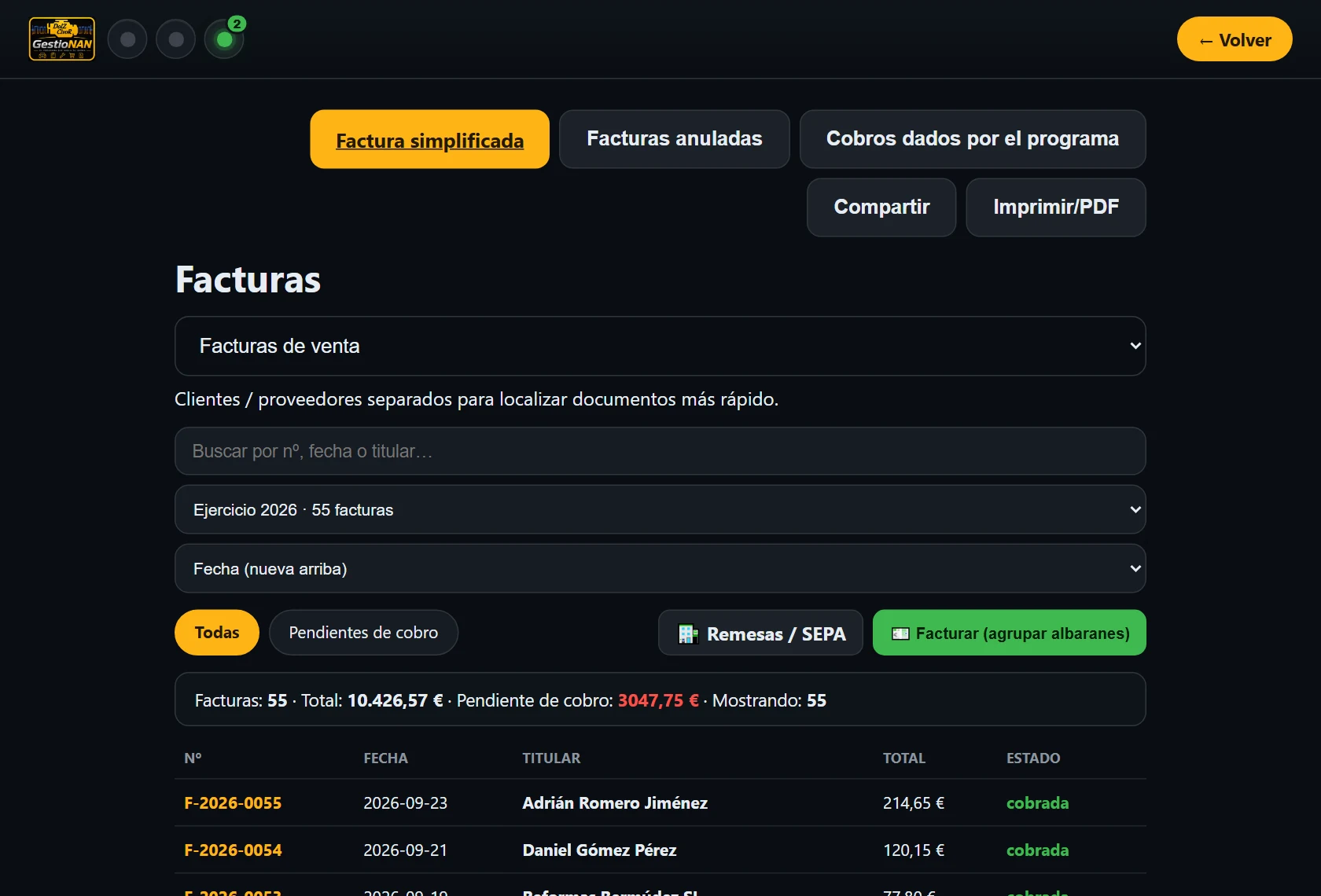Focus the Buscar por nº, fecha o titular field
Image resolution: width=1321 pixels, height=896 pixels.
point(660,451)
